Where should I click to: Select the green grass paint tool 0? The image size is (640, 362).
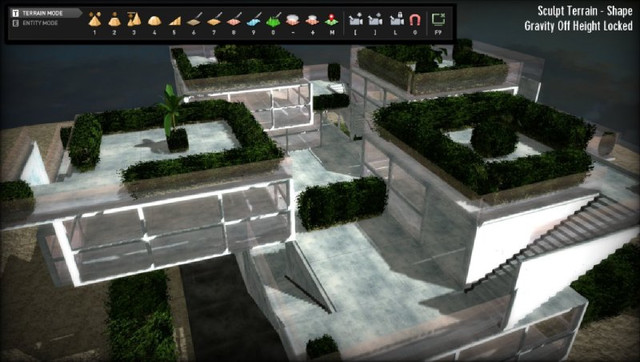(273, 20)
